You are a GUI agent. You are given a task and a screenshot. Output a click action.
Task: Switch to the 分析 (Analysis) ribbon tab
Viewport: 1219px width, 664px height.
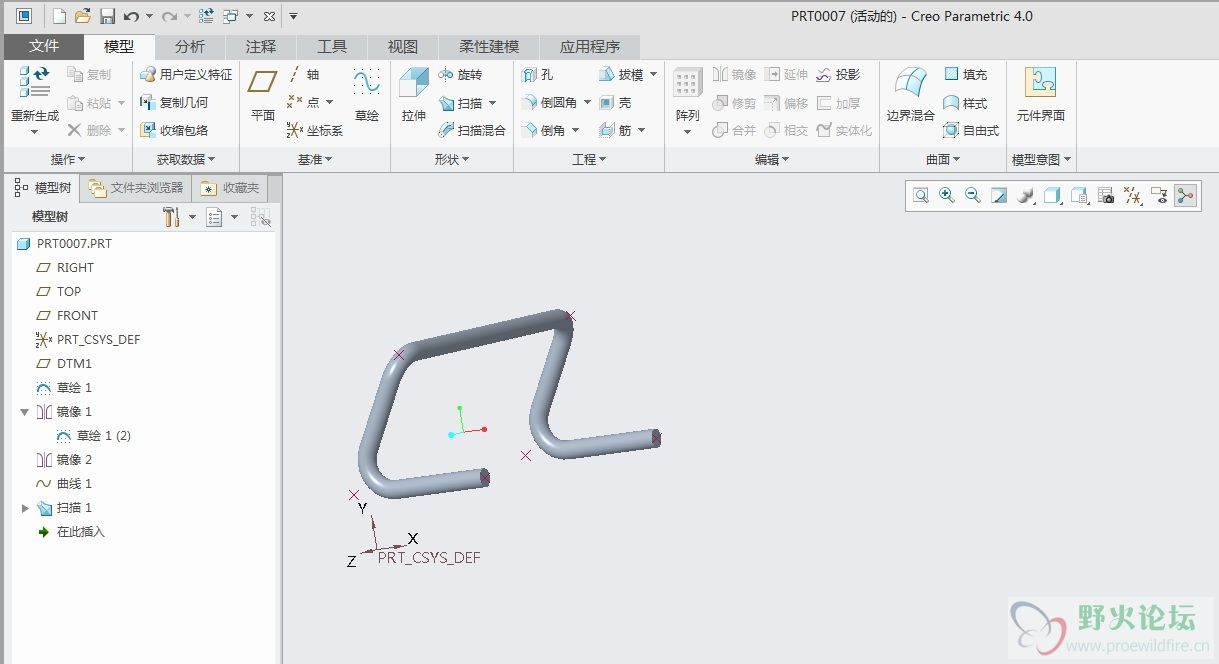pyautogui.click(x=189, y=46)
